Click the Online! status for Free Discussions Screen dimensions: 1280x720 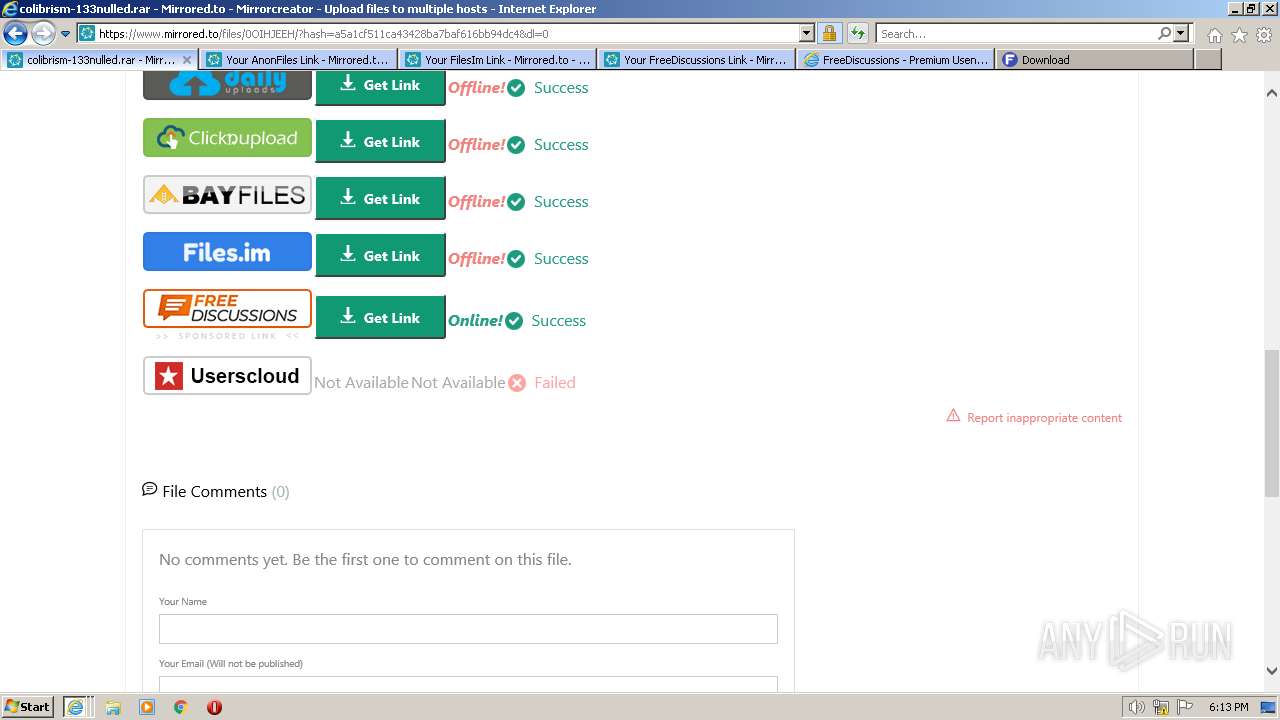pyautogui.click(x=475, y=320)
